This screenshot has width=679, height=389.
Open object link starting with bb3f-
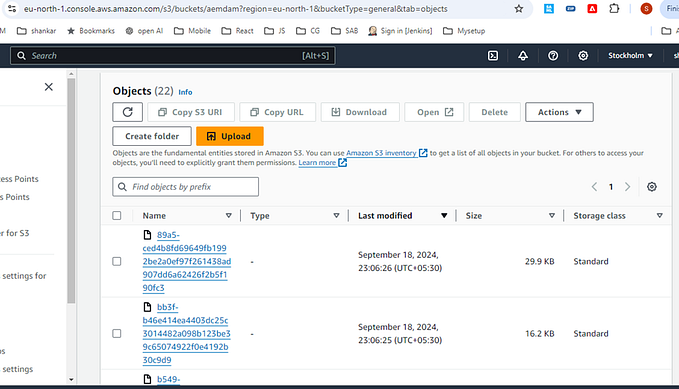[187, 334]
